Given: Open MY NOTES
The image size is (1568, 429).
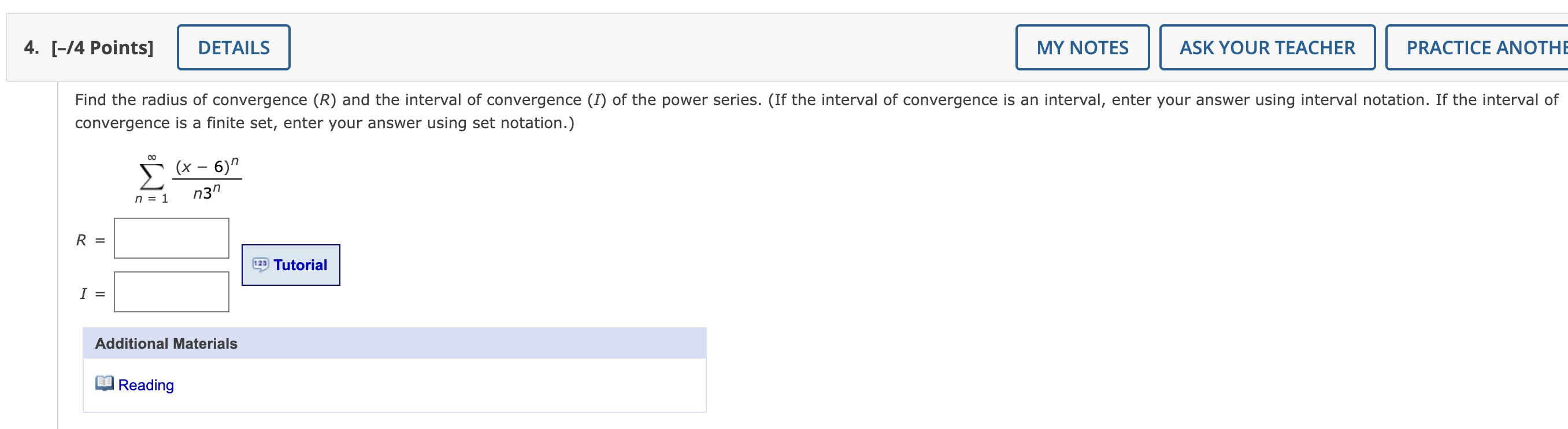Looking at the screenshot, I should click(x=1082, y=47).
